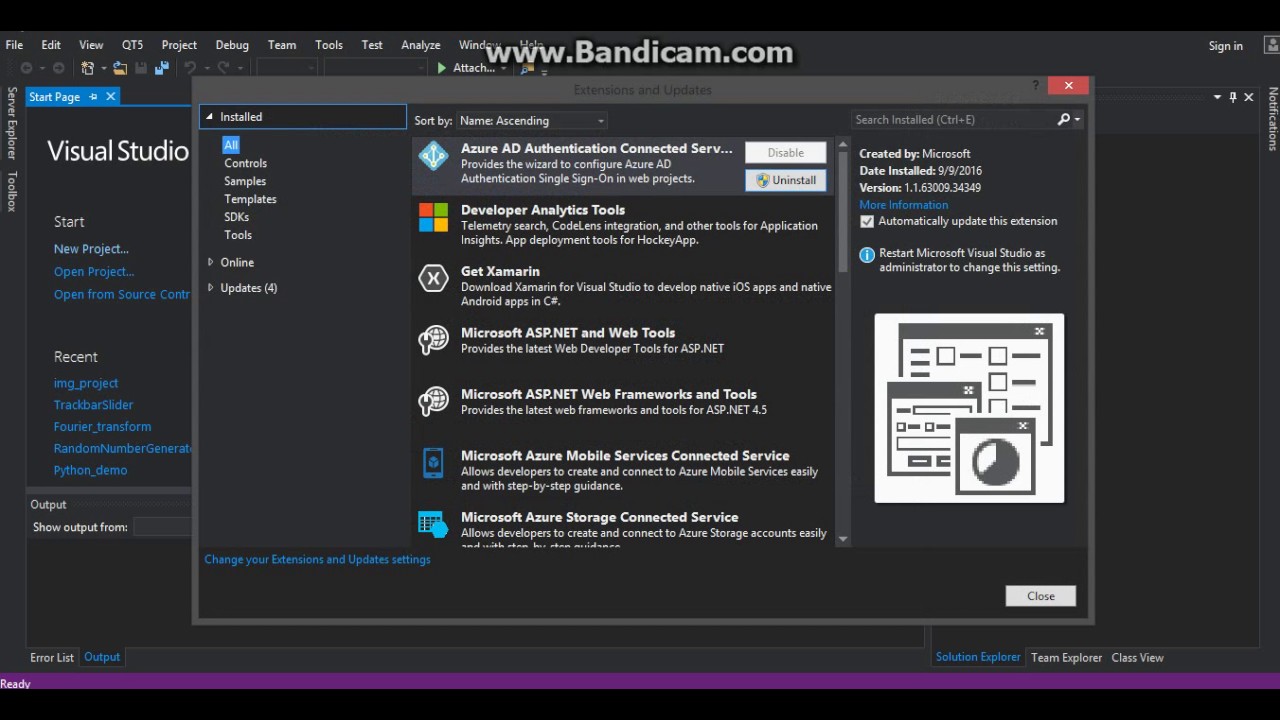Open the QT5 menu

coord(132,45)
